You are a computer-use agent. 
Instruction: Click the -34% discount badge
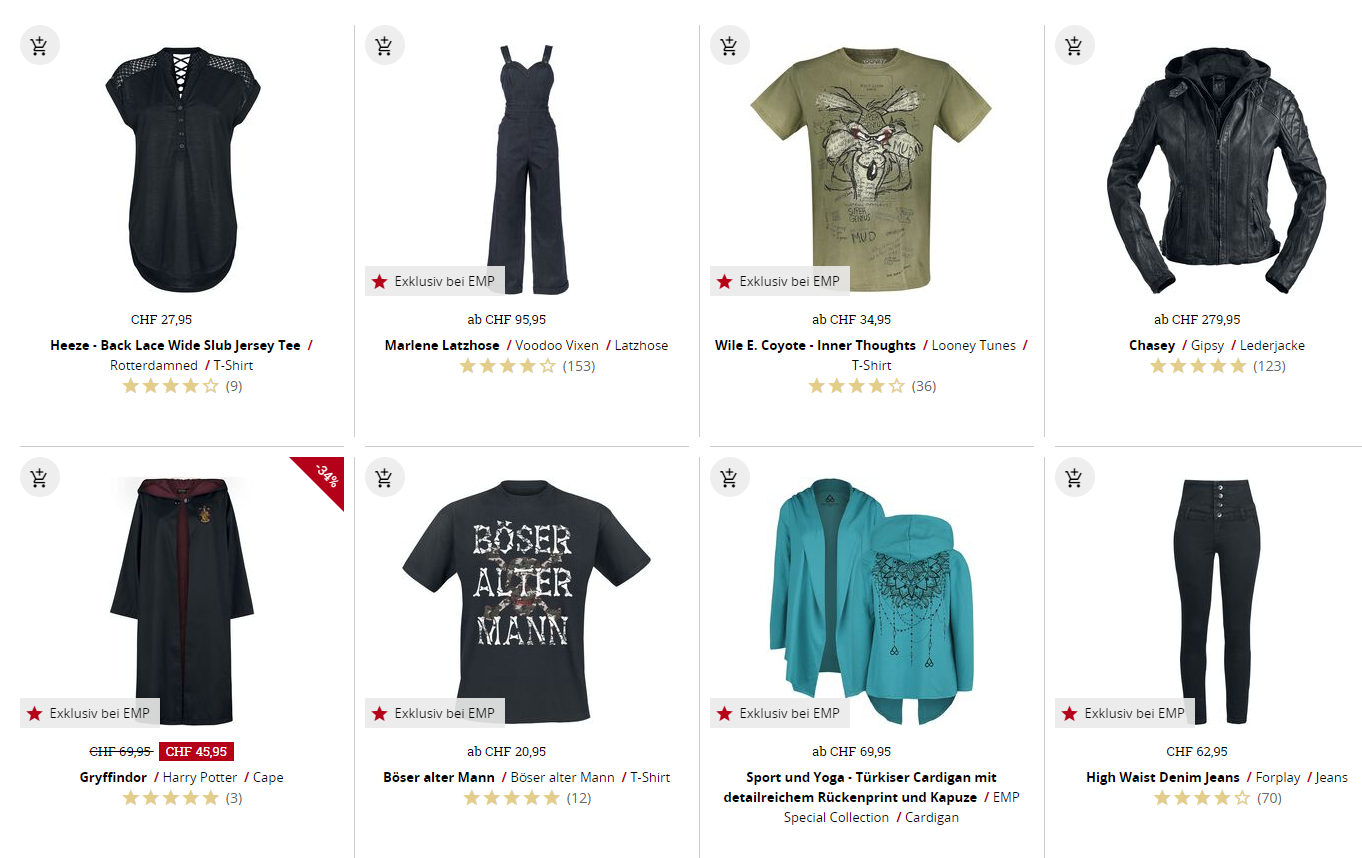(x=327, y=475)
